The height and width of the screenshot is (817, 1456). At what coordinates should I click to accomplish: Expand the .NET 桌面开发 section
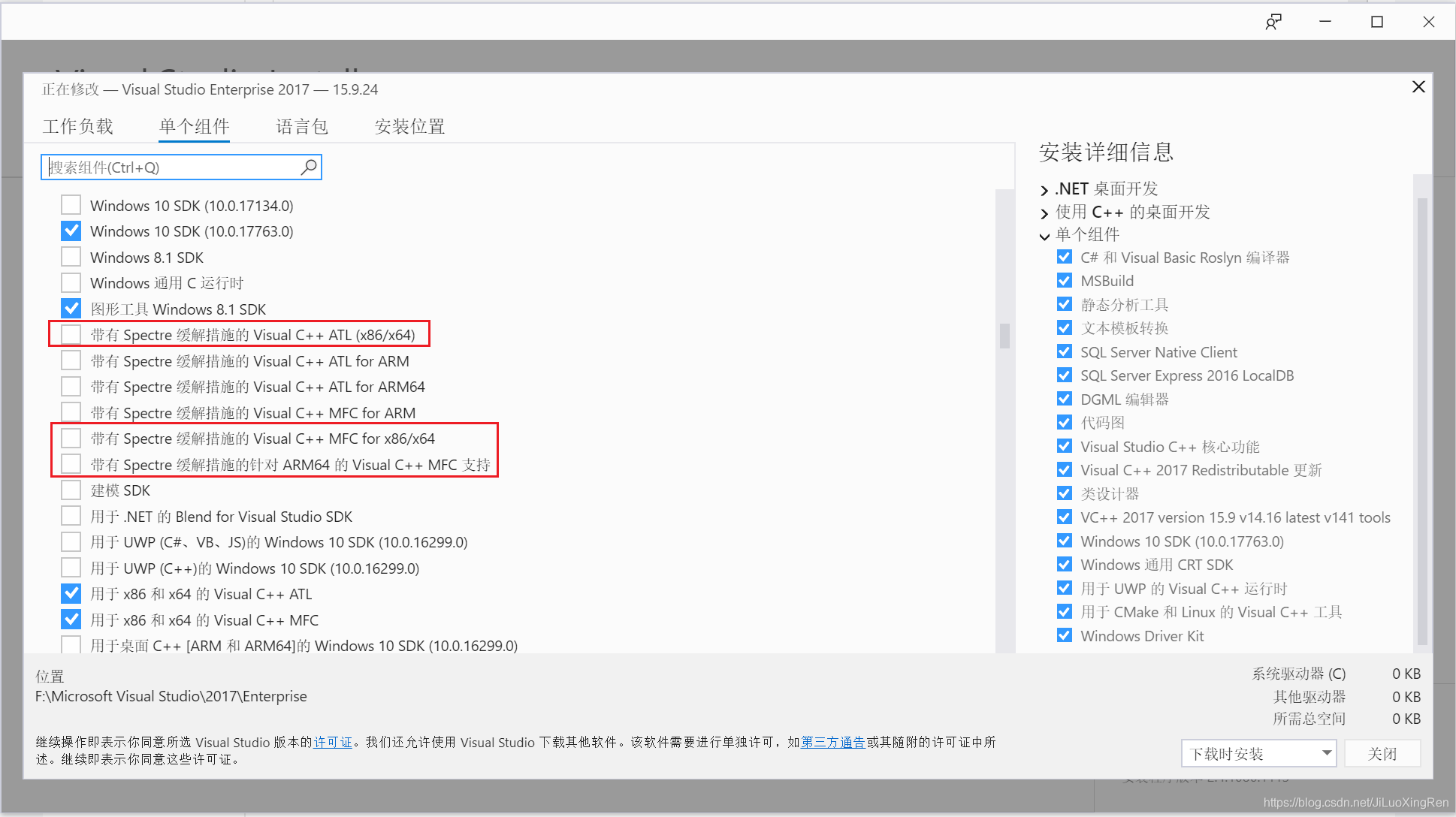tap(1044, 190)
